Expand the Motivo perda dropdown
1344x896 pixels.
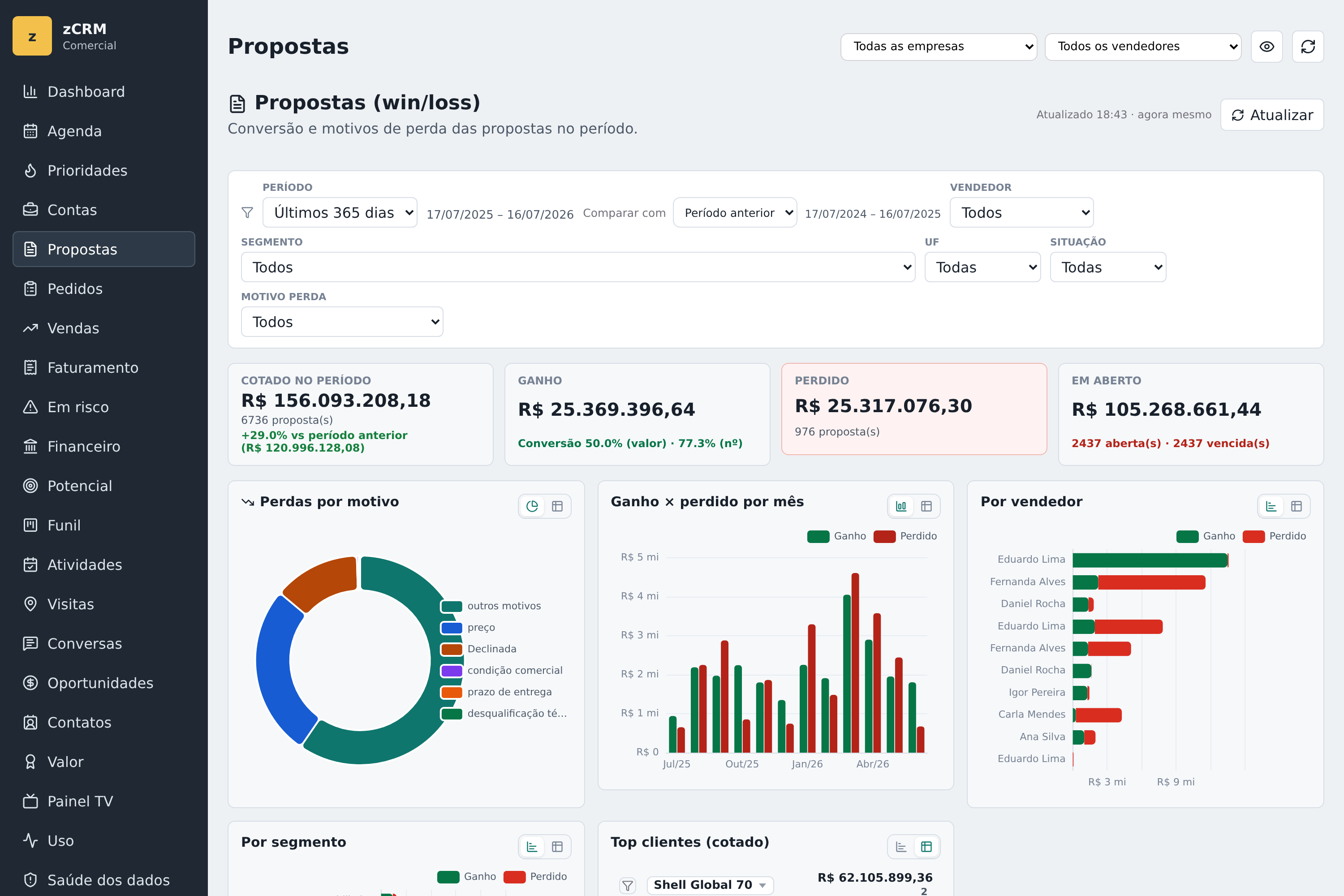coord(342,322)
